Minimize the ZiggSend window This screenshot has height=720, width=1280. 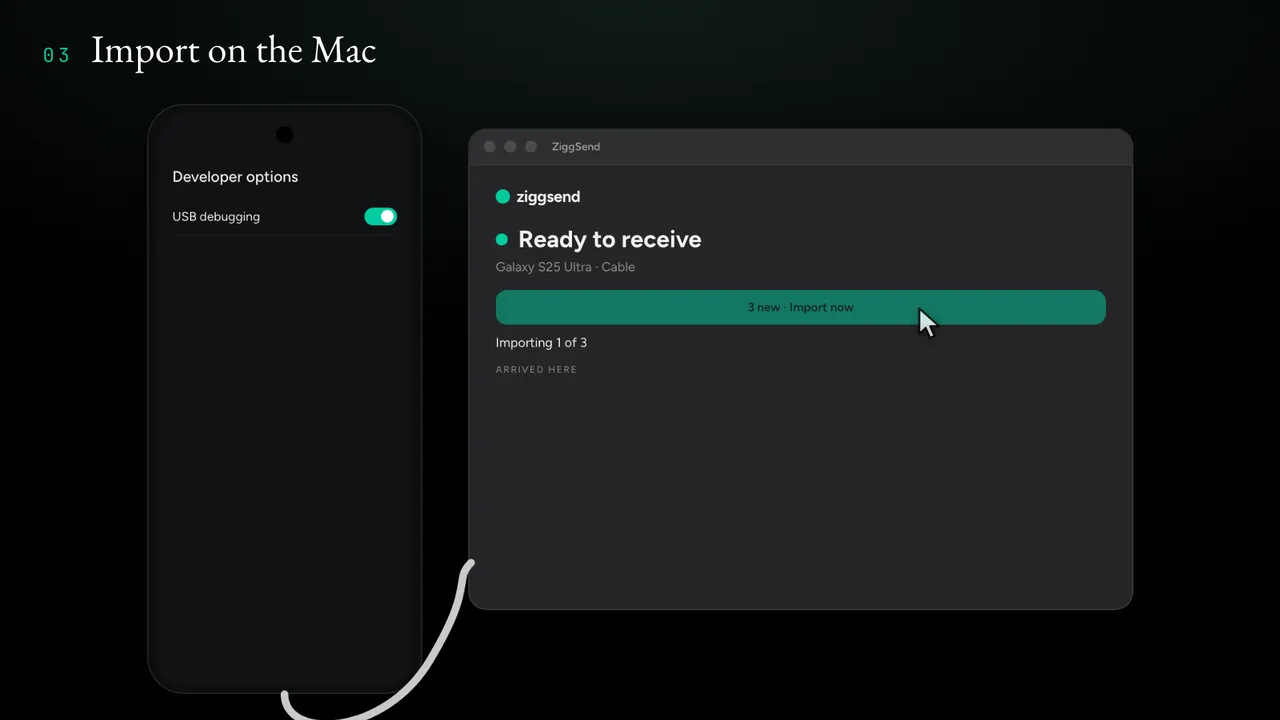tap(510, 147)
